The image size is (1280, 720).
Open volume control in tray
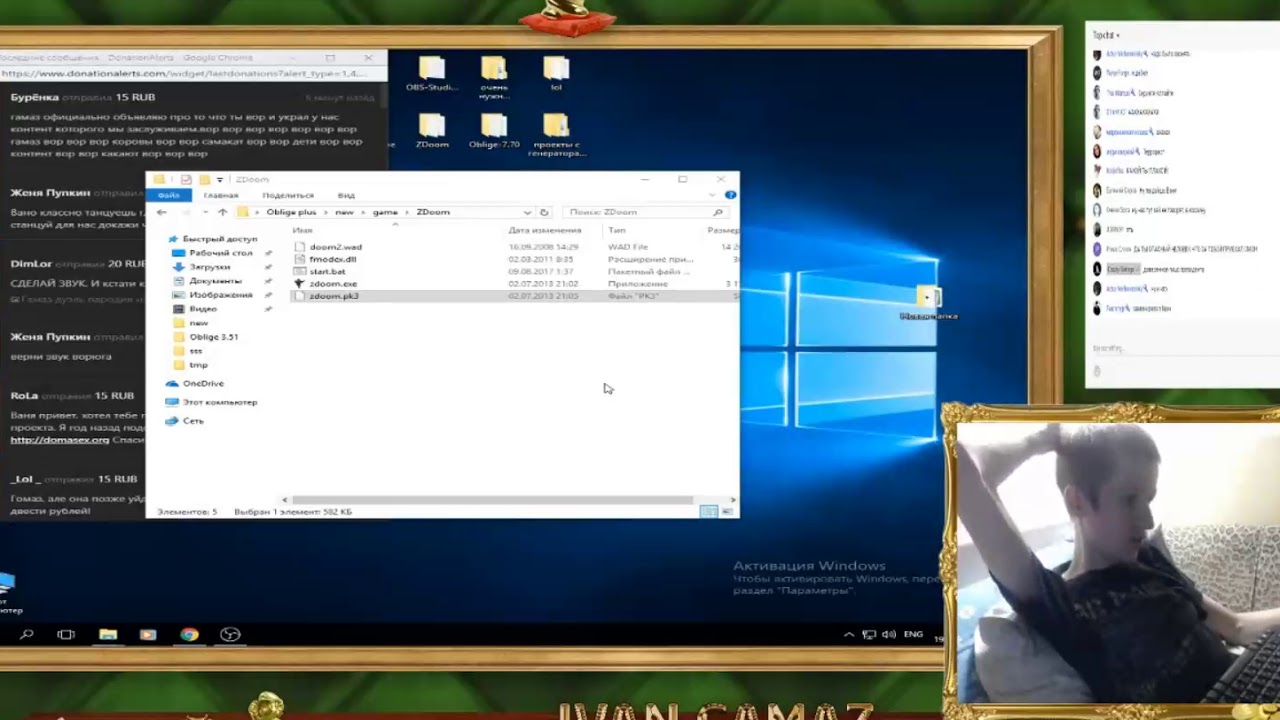[x=887, y=634]
